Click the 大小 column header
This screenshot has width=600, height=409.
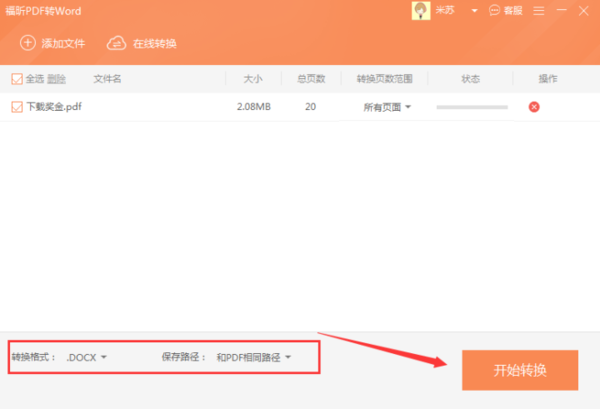tap(254, 79)
